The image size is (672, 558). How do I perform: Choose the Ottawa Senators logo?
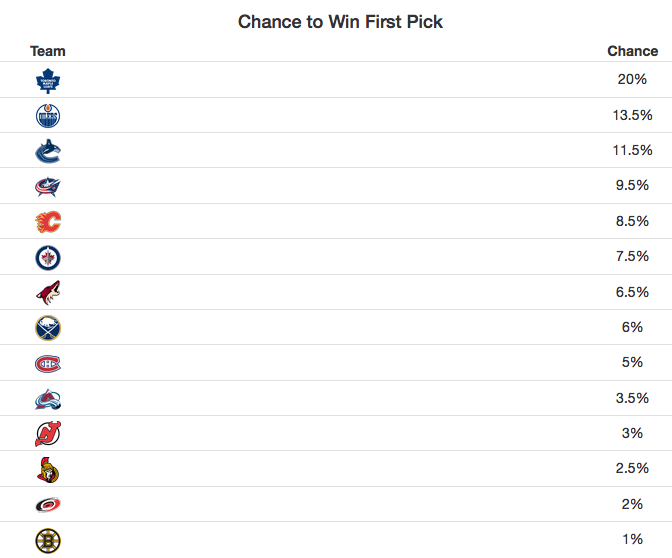[x=48, y=470]
